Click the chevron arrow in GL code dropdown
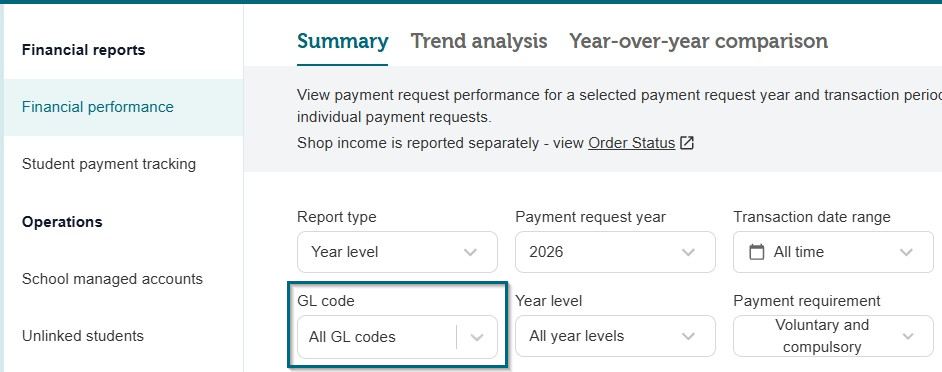Image resolution: width=942 pixels, height=372 pixels. tap(477, 337)
